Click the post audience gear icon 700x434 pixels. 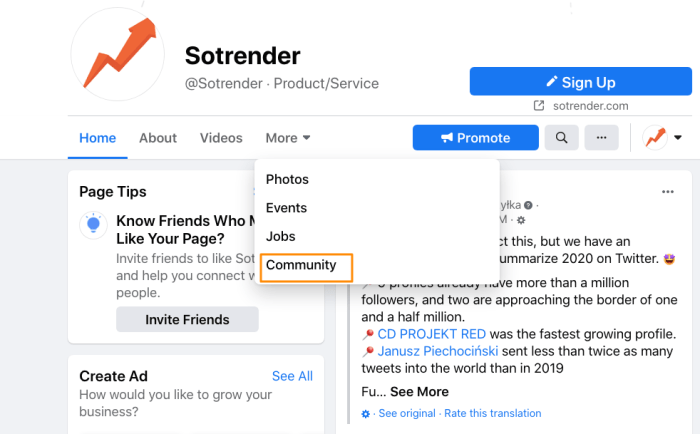pos(521,220)
